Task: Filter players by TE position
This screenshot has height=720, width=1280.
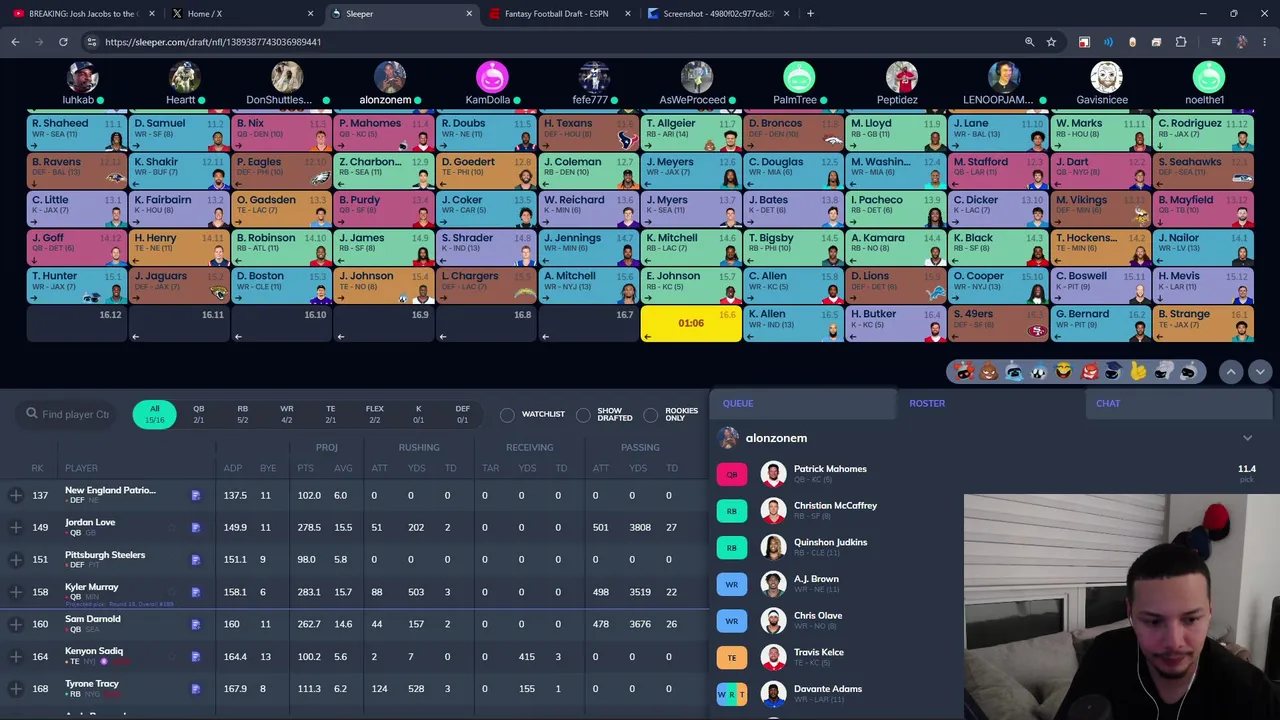Action: point(330,414)
